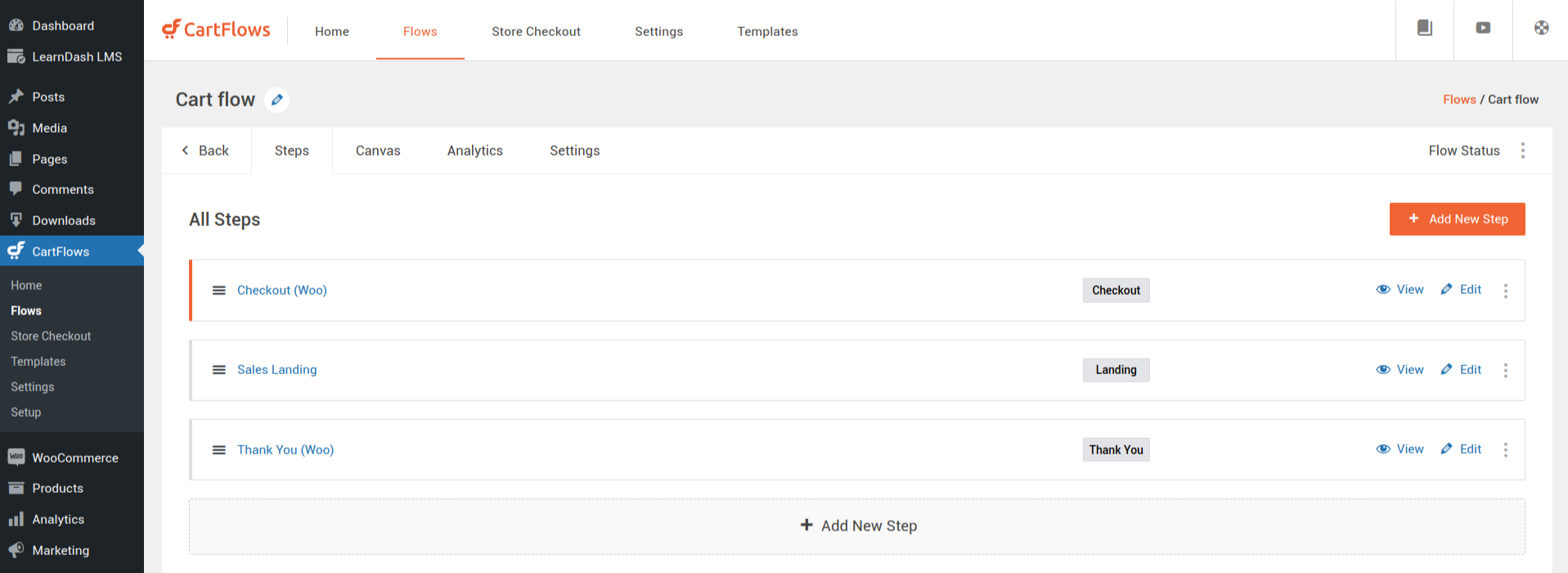The width and height of the screenshot is (1568, 573).
Task: Open more options for Thank You (Woo) step
Action: 1506,450
